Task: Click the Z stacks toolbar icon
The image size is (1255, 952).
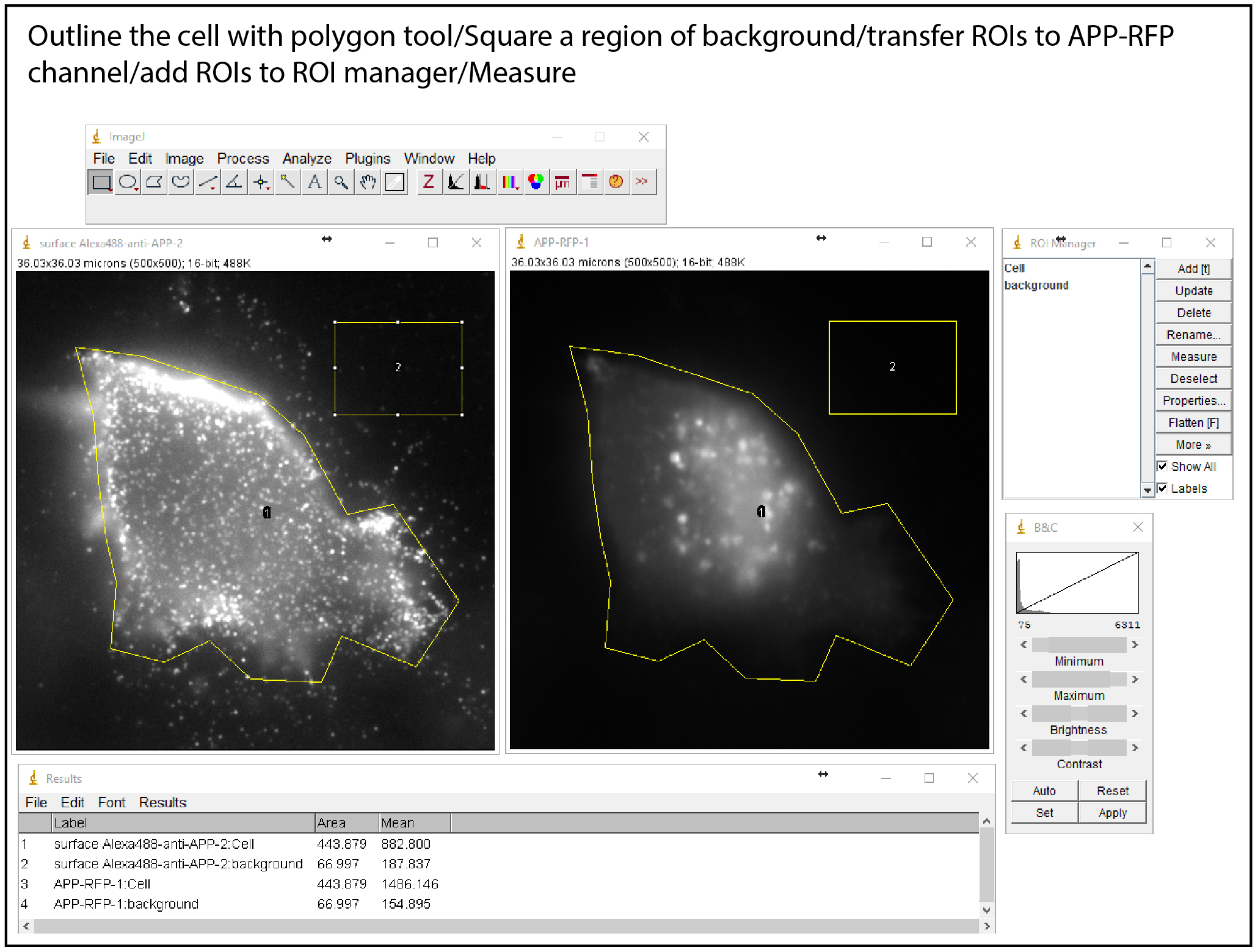Action: click(x=429, y=182)
